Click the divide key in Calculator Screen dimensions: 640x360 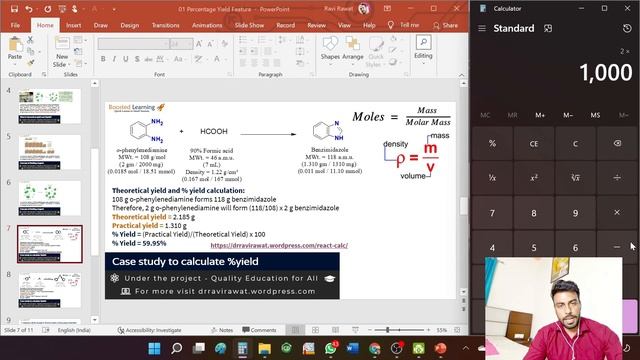point(617,178)
